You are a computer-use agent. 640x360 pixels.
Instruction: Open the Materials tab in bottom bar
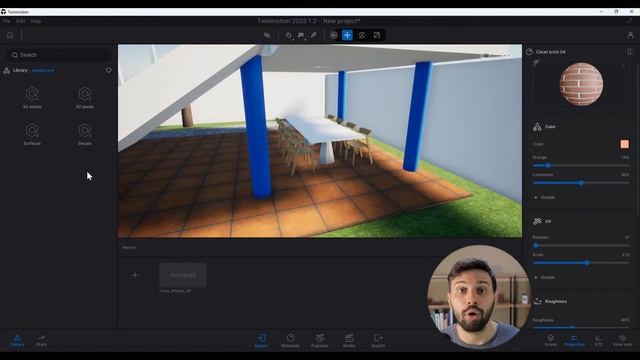tap(290, 340)
